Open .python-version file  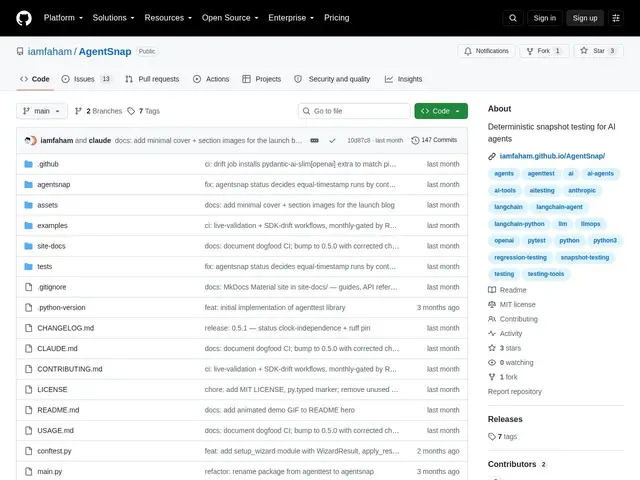(61, 307)
